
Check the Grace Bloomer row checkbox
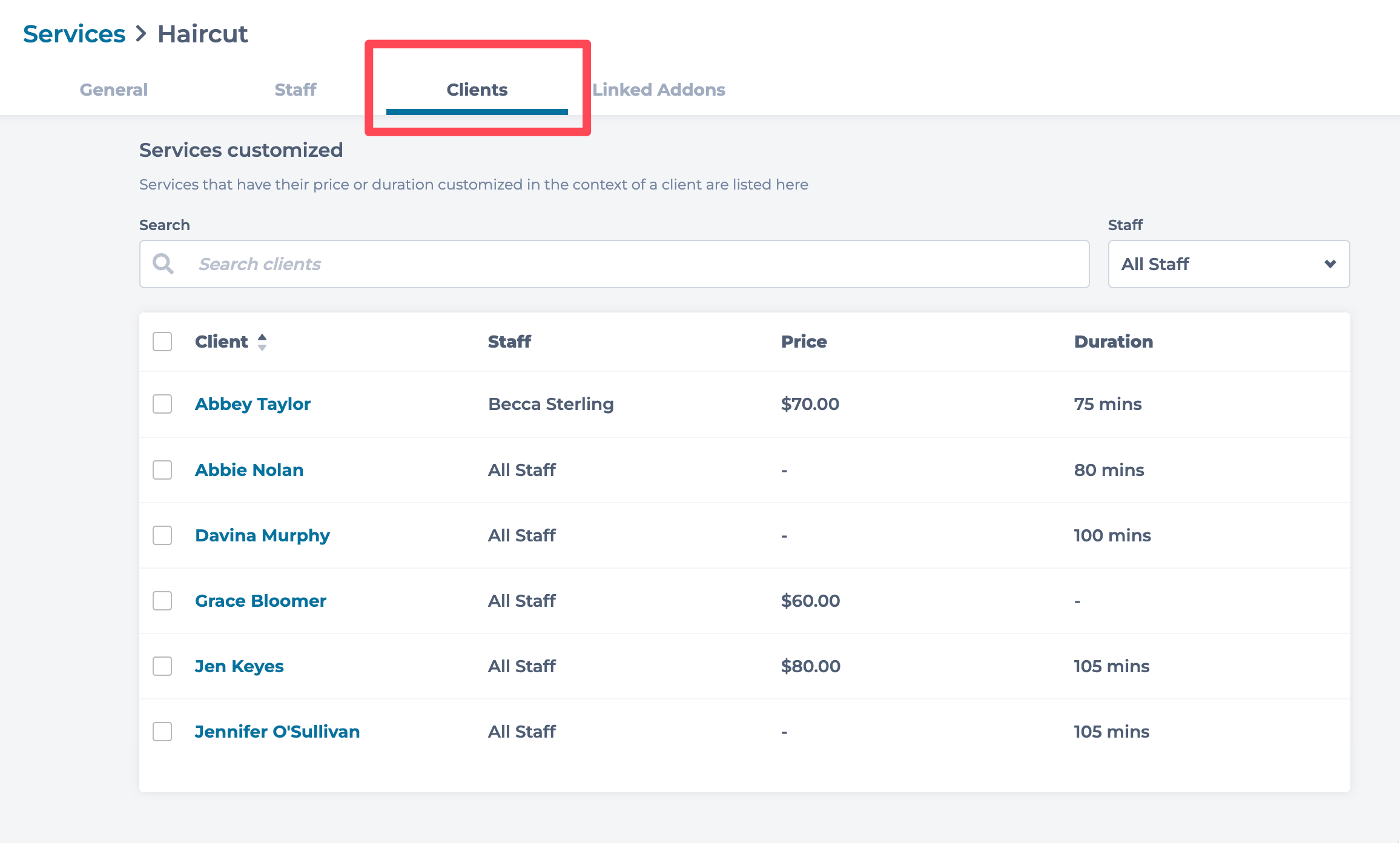[x=162, y=601]
